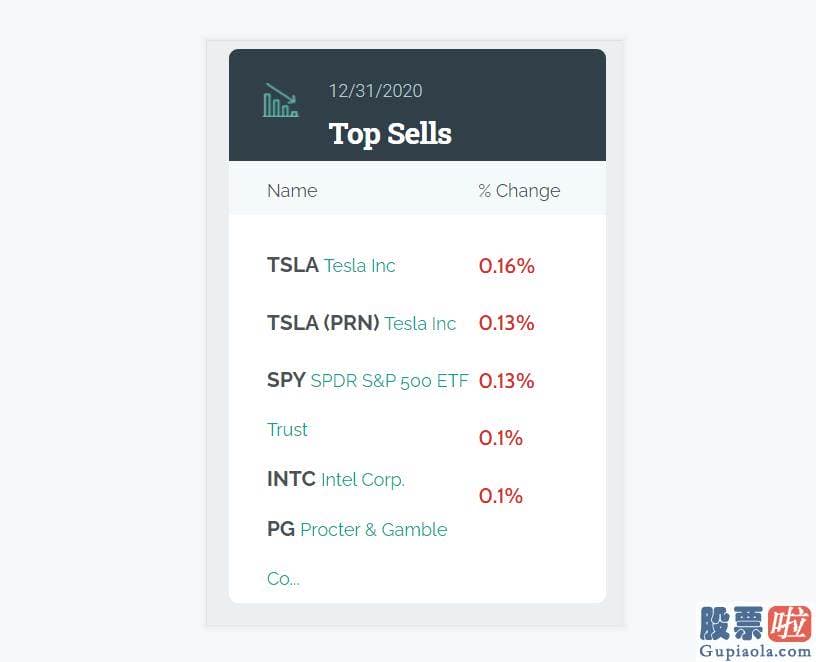Click the Top Sells heading
This screenshot has width=816, height=662.
click(x=390, y=134)
